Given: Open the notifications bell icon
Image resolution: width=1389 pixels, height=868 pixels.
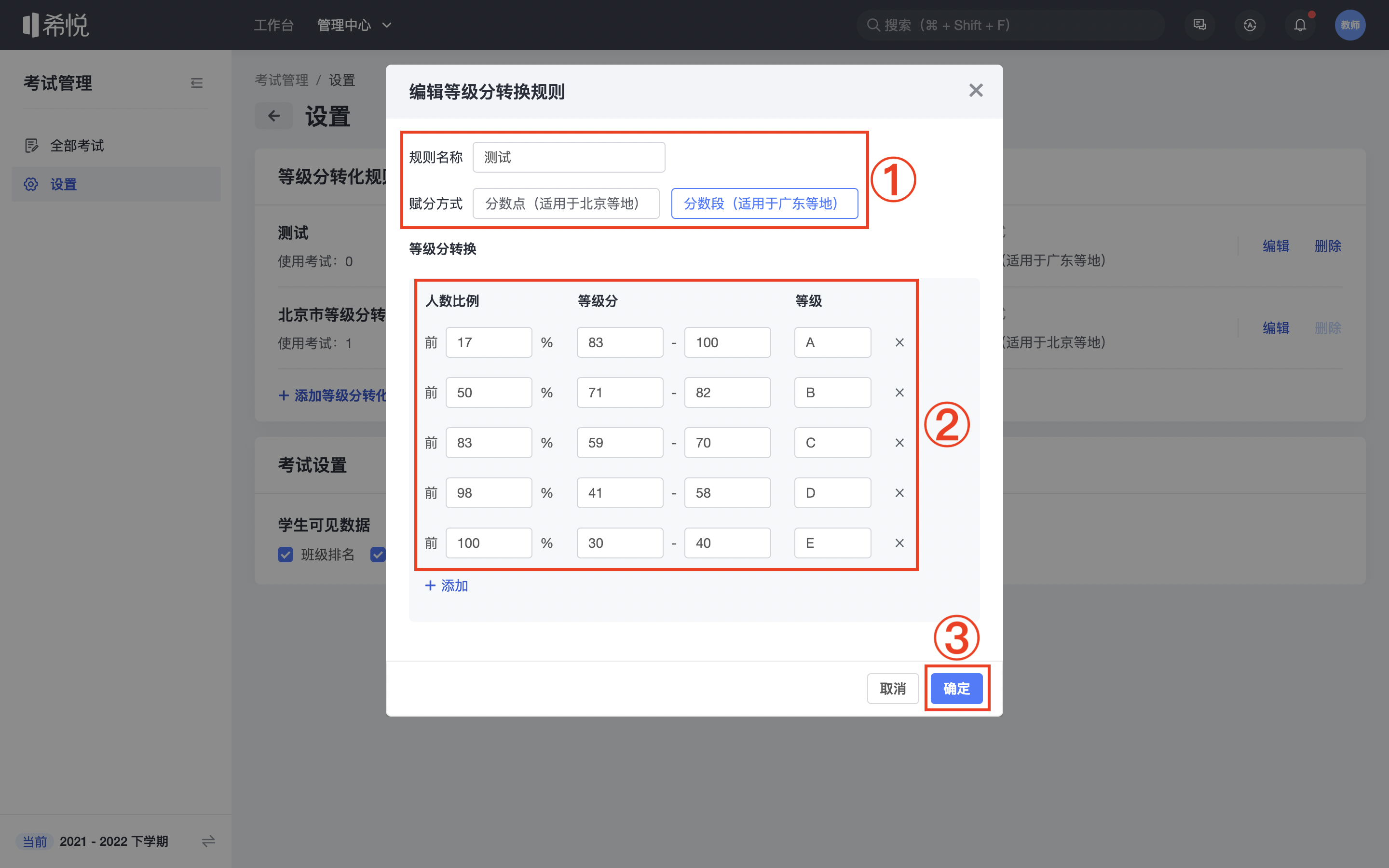Looking at the screenshot, I should (x=1300, y=25).
